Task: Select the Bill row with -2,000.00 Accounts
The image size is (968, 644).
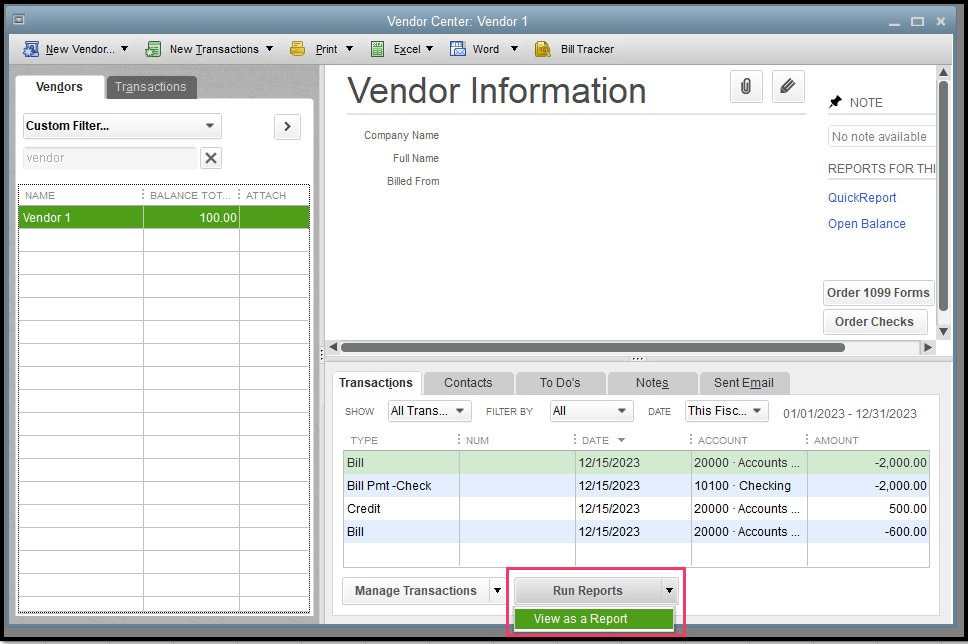Action: pos(636,462)
